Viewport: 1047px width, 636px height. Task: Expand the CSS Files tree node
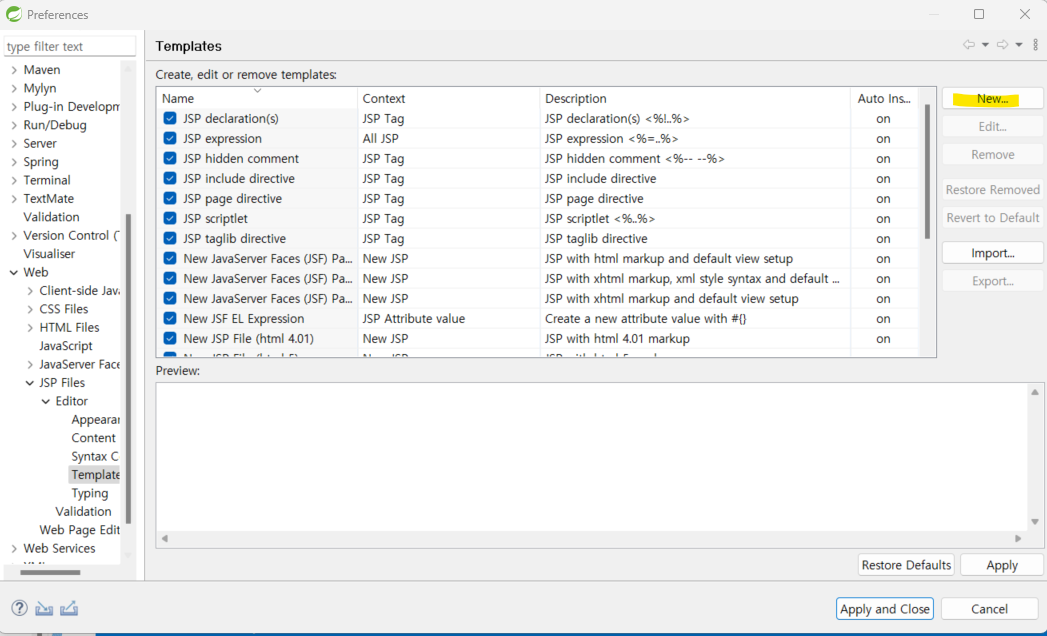(30, 309)
